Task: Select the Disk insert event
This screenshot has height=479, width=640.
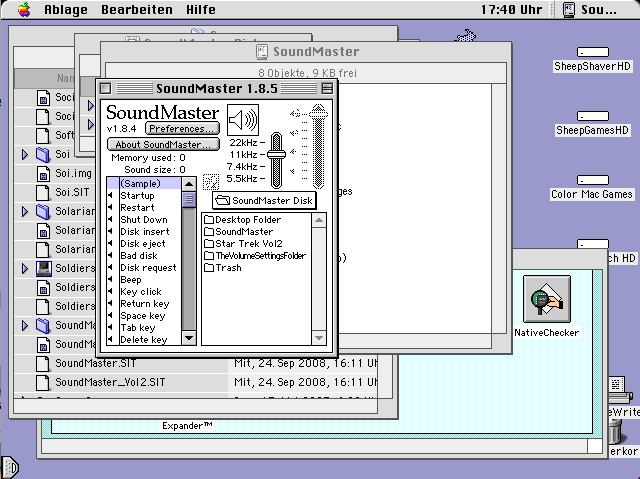Action: (143, 231)
